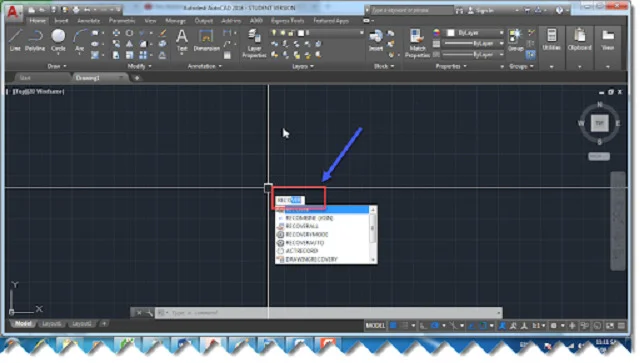Open the annotation scale 1:1 dropdown
The width and height of the screenshot is (640, 363).
coord(539,325)
